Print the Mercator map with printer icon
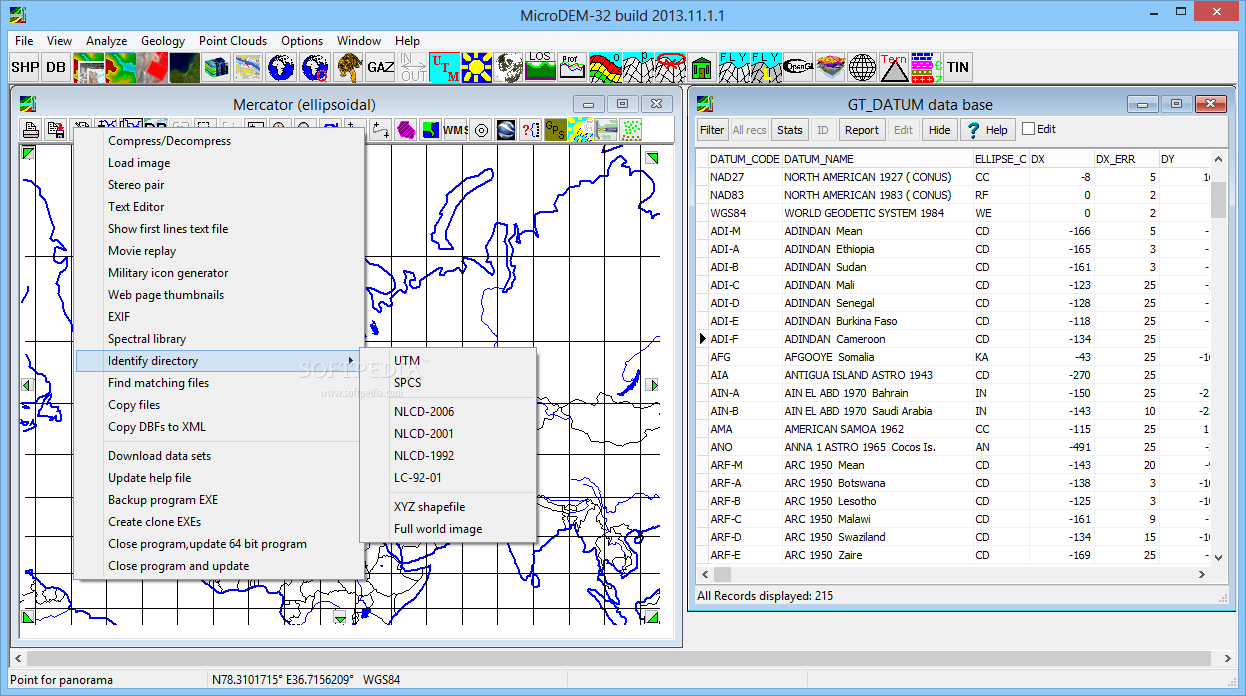The height and width of the screenshot is (696, 1246). click(31, 129)
